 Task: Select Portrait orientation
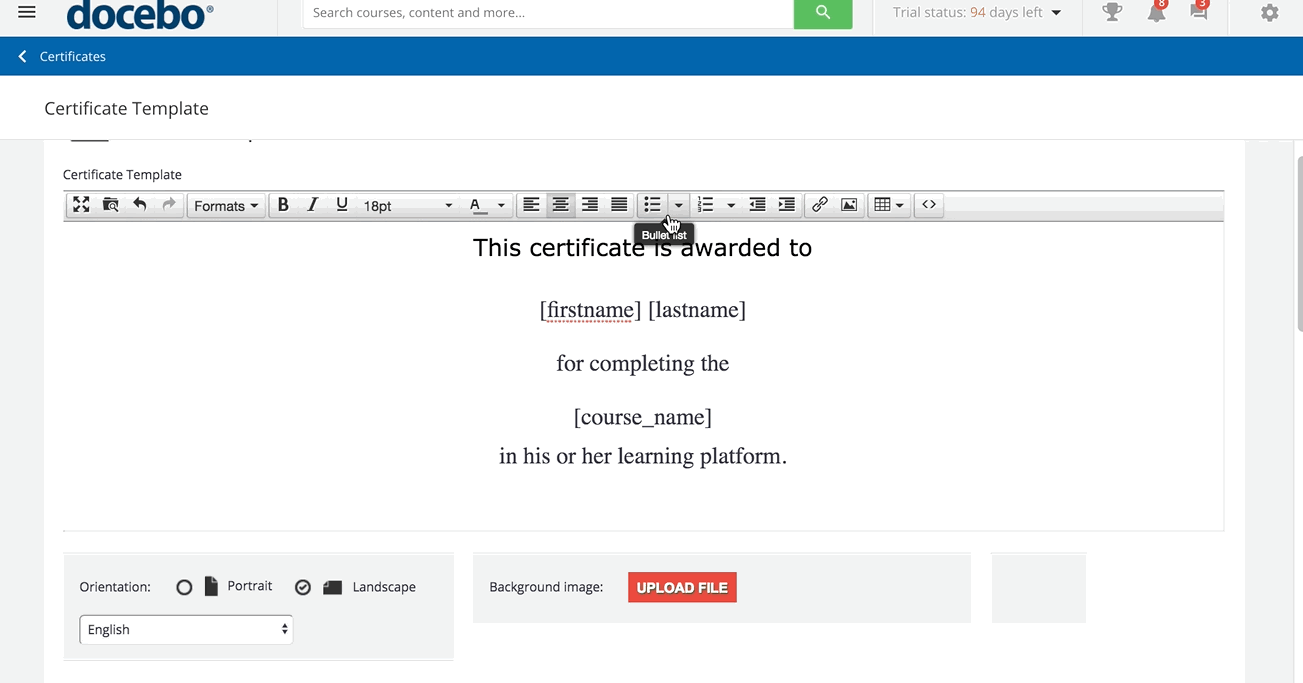click(184, 587)
